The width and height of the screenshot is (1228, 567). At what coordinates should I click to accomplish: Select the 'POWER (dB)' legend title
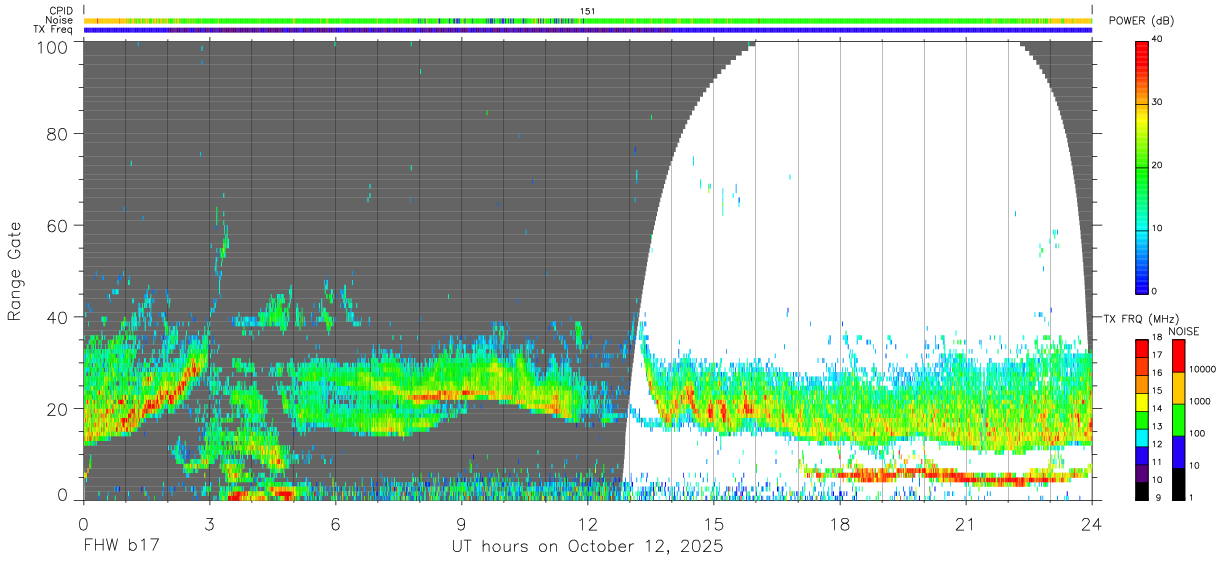point(1141,21)
